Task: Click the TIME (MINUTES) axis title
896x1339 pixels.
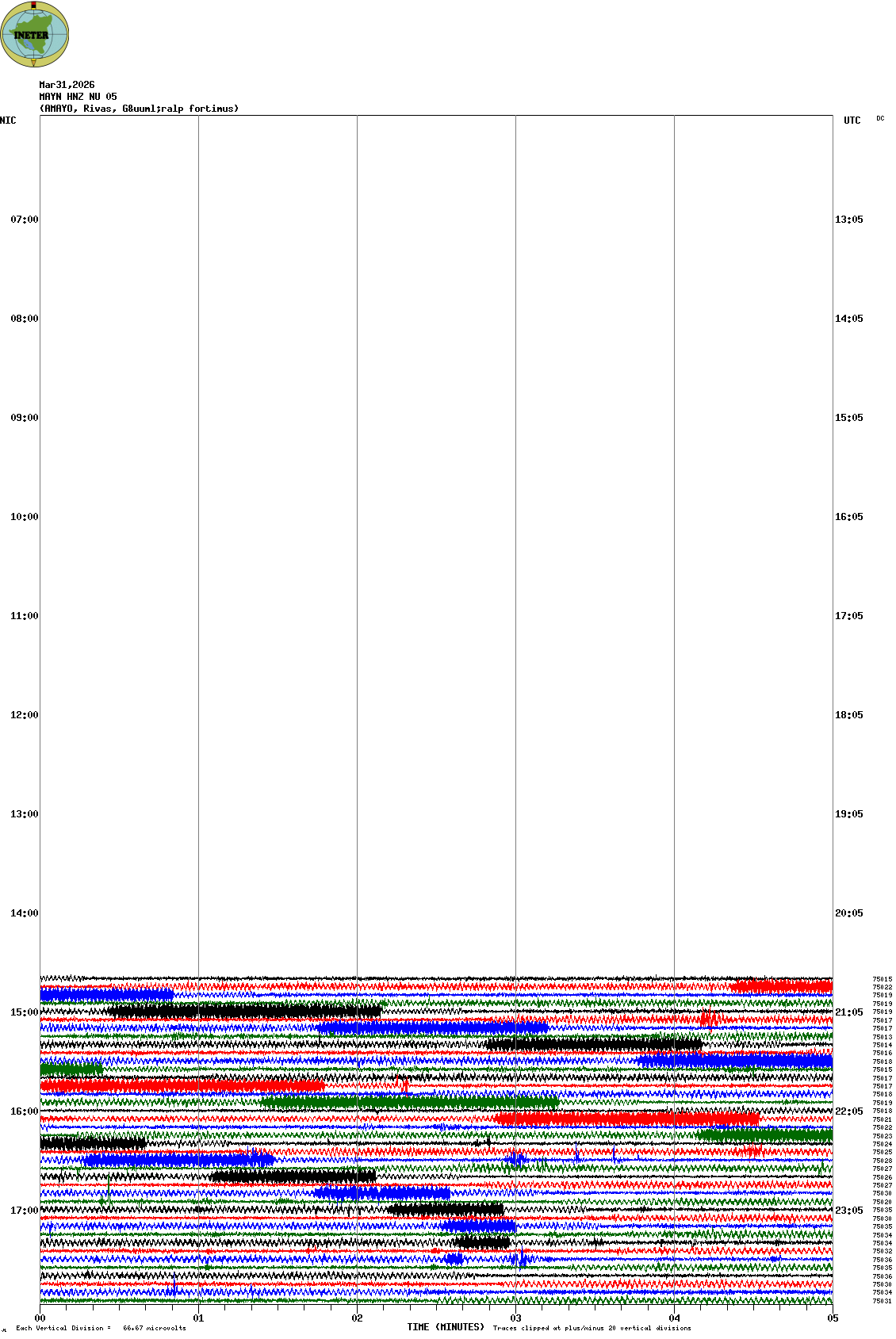Action: pyautogui.click(x=446, y=1327)
